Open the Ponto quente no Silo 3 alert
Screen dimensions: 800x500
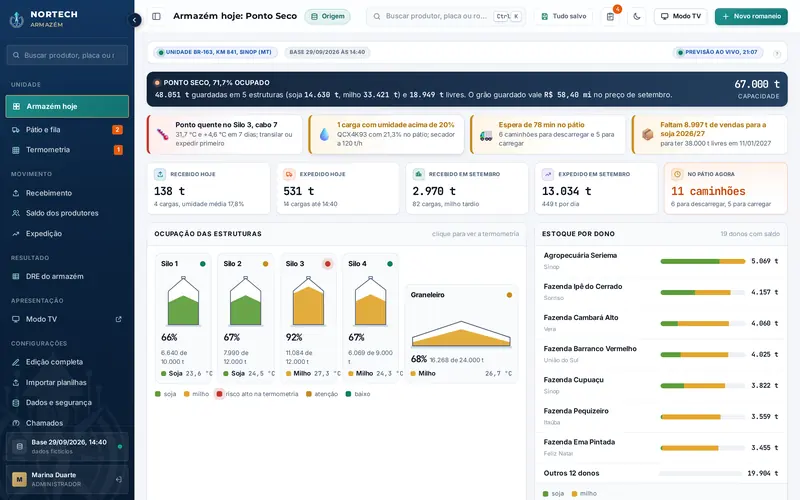224,134
